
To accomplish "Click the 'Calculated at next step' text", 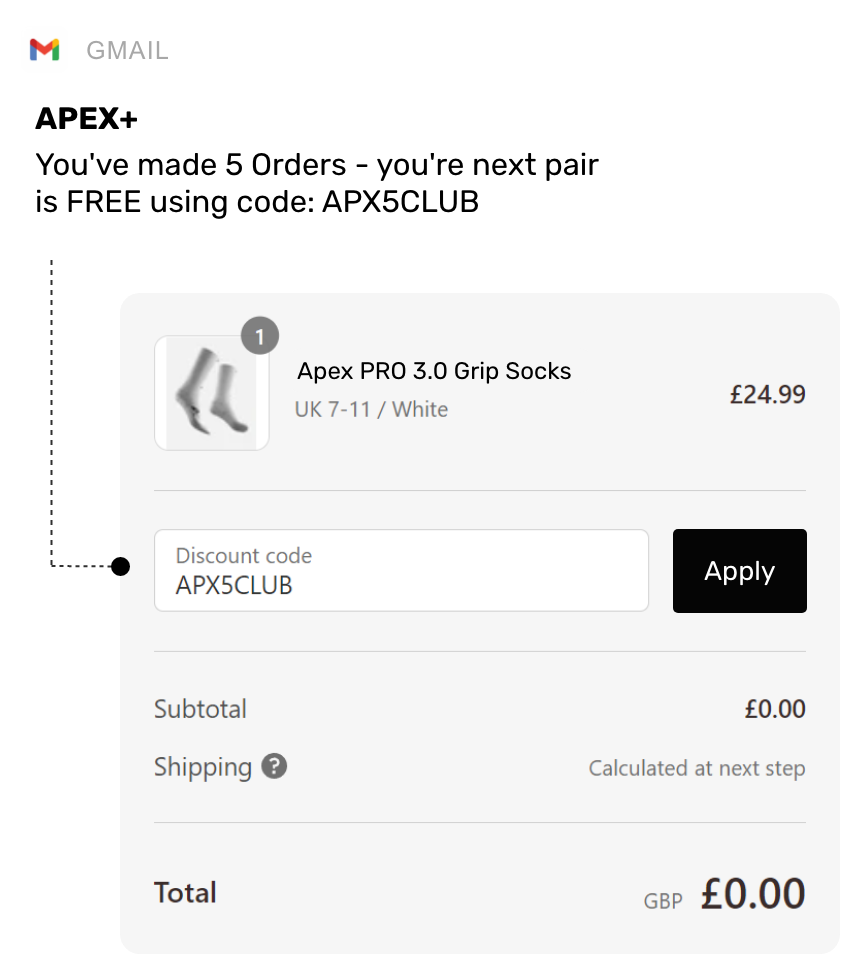I will [696, 768].
